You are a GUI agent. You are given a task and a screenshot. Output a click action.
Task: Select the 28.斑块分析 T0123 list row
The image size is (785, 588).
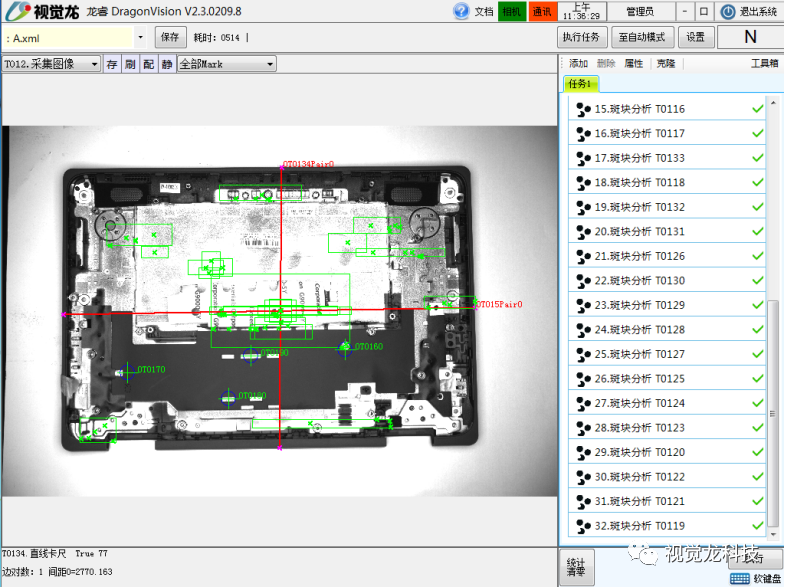tap(660, 428)
